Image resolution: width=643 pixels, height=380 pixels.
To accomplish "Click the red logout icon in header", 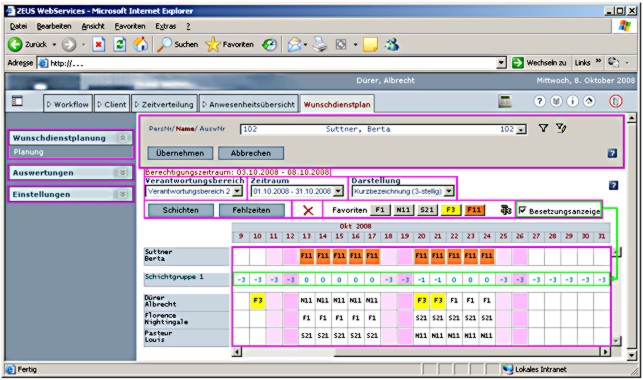I will (x=616, y=101).
